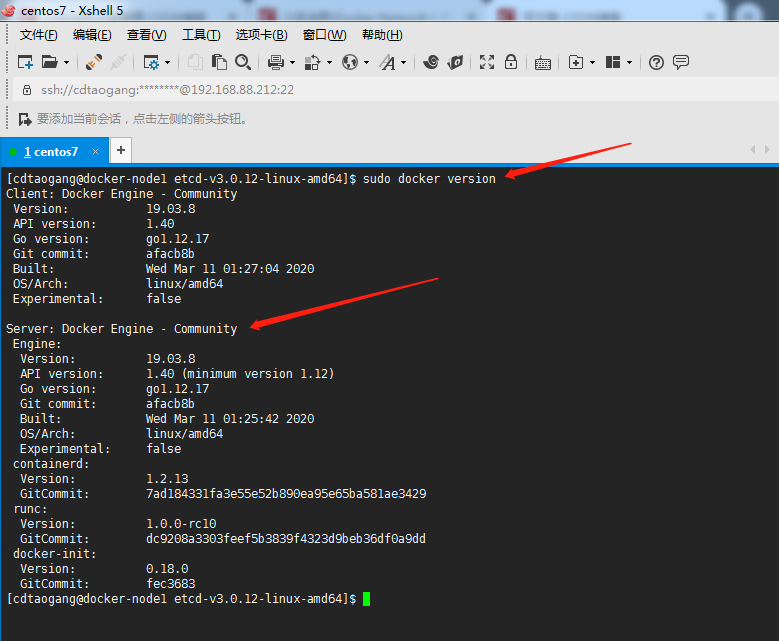Open the virtual keyboard icon
The height and width of the screenshot is (641, 779).
pyautogui.click(x=543, y=63)
